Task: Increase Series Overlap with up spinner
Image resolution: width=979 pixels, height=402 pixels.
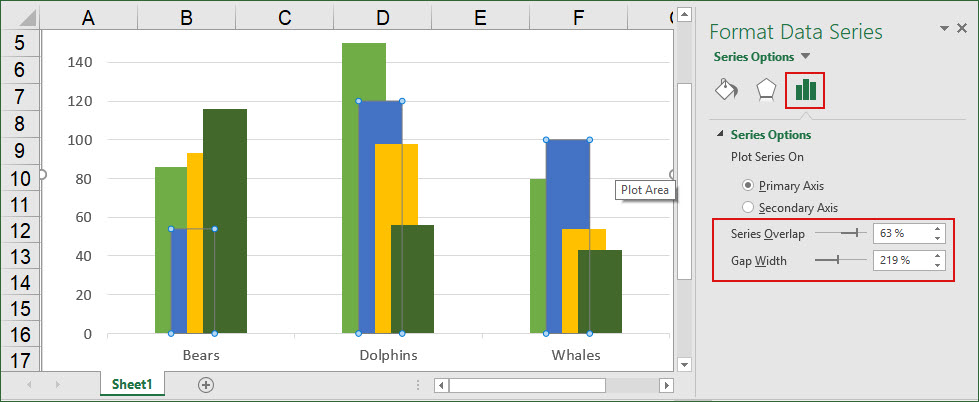Action: [x=937, y=228]
